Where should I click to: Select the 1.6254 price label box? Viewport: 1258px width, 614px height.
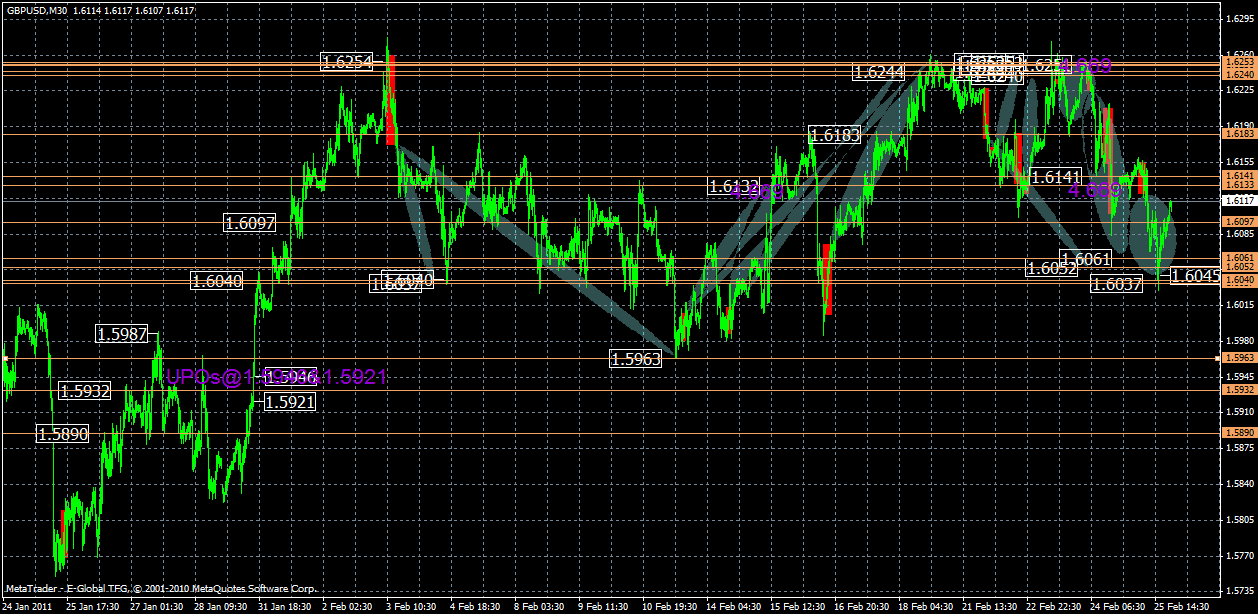345,61
